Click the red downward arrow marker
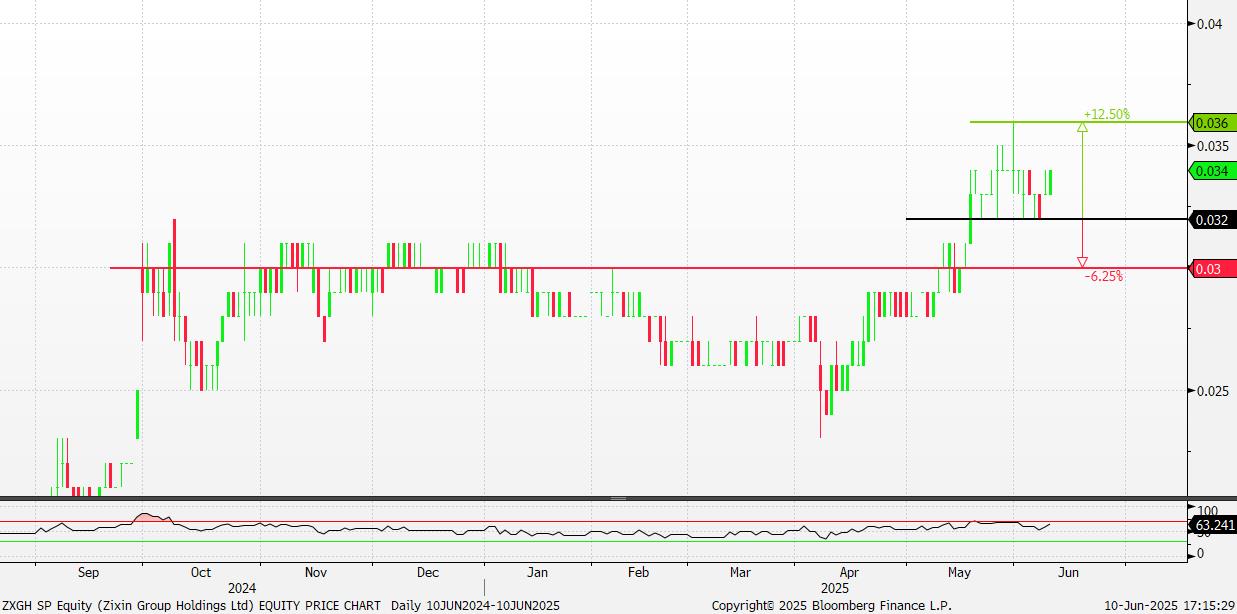This screenshot has height=614, width=1237. tap(1082, 262)
